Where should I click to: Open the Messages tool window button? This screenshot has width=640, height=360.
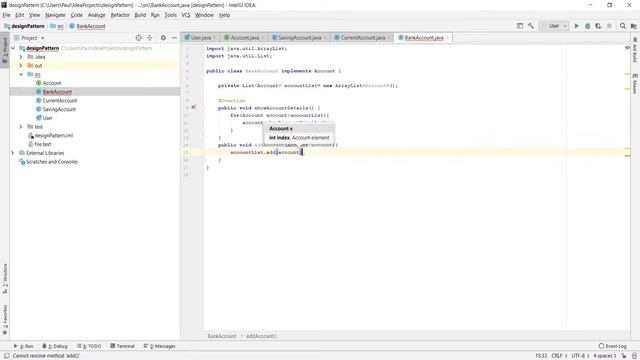coord(159,346)
